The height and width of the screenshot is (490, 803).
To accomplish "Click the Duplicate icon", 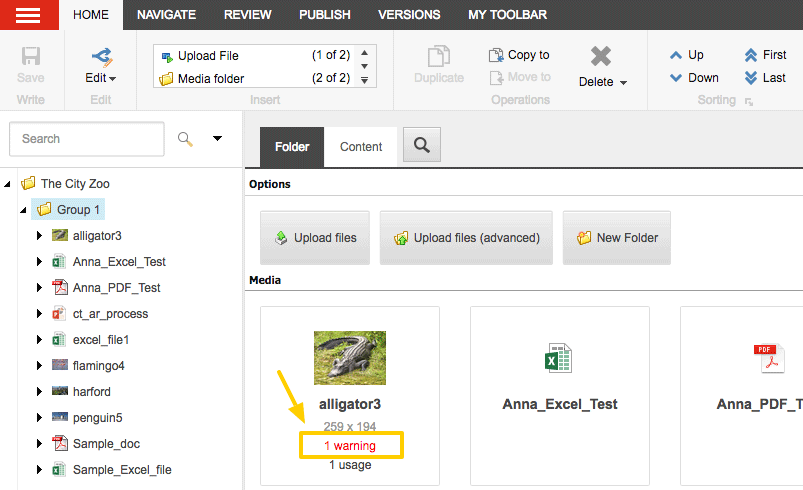I will click(x=439, y=57).
